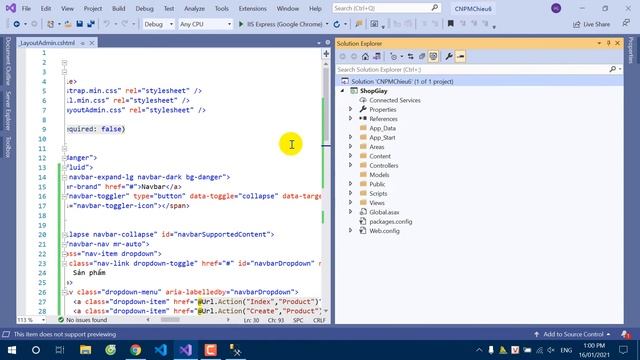640x360 pixels.
Task: Expand the Views folder
Action: 350,203
